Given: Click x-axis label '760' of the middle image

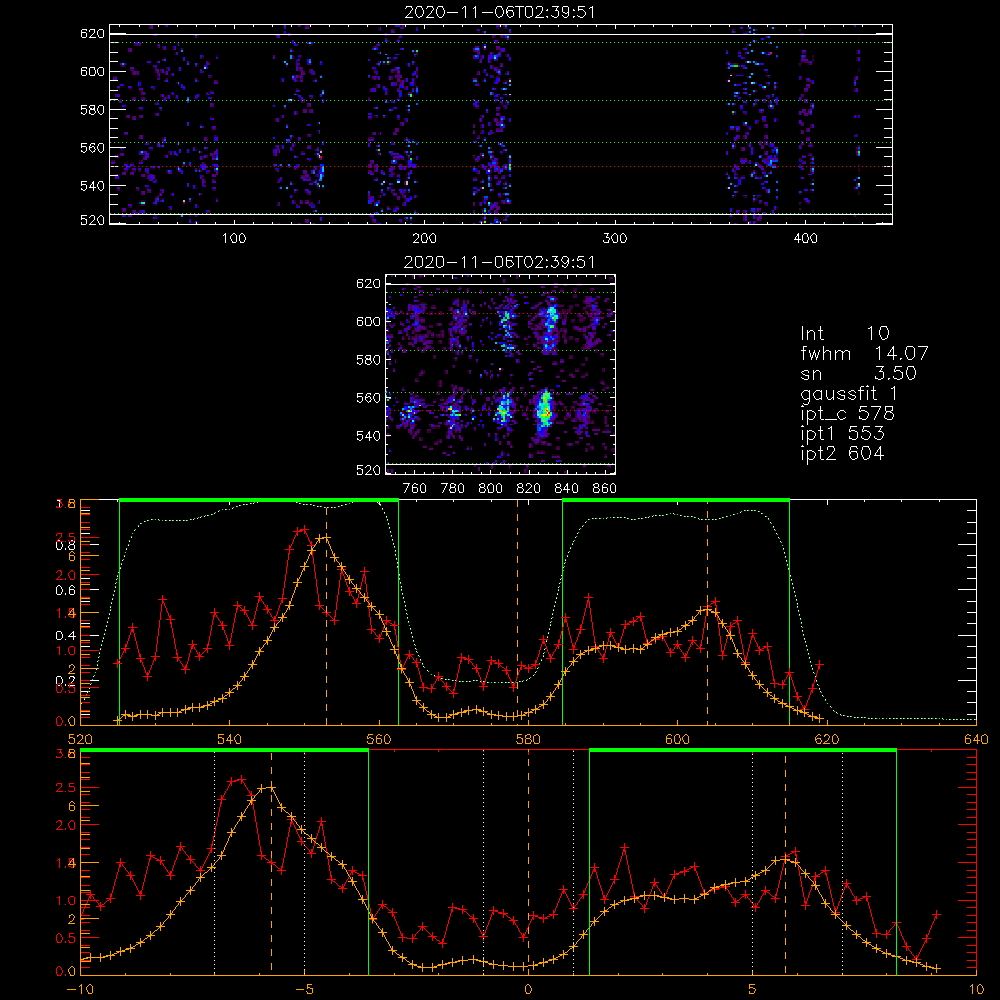Looking at the screenshot, I should coord(415,489).
